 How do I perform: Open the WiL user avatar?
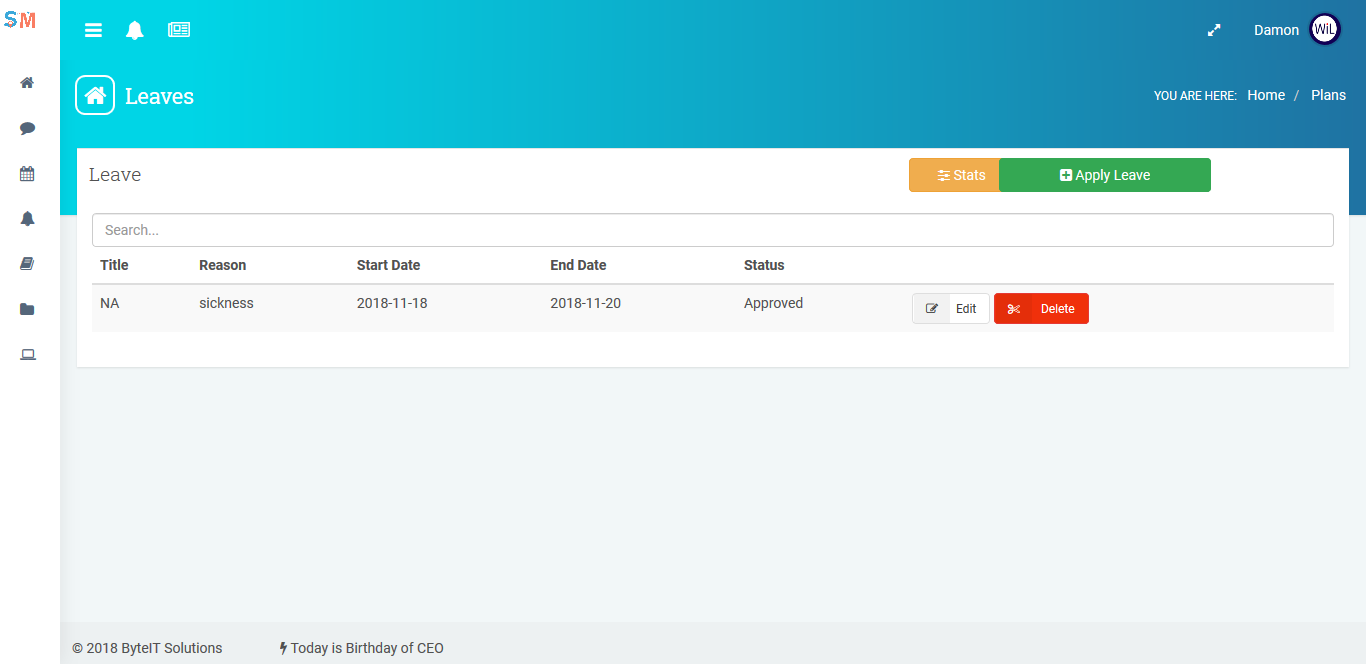[1325, 30]
